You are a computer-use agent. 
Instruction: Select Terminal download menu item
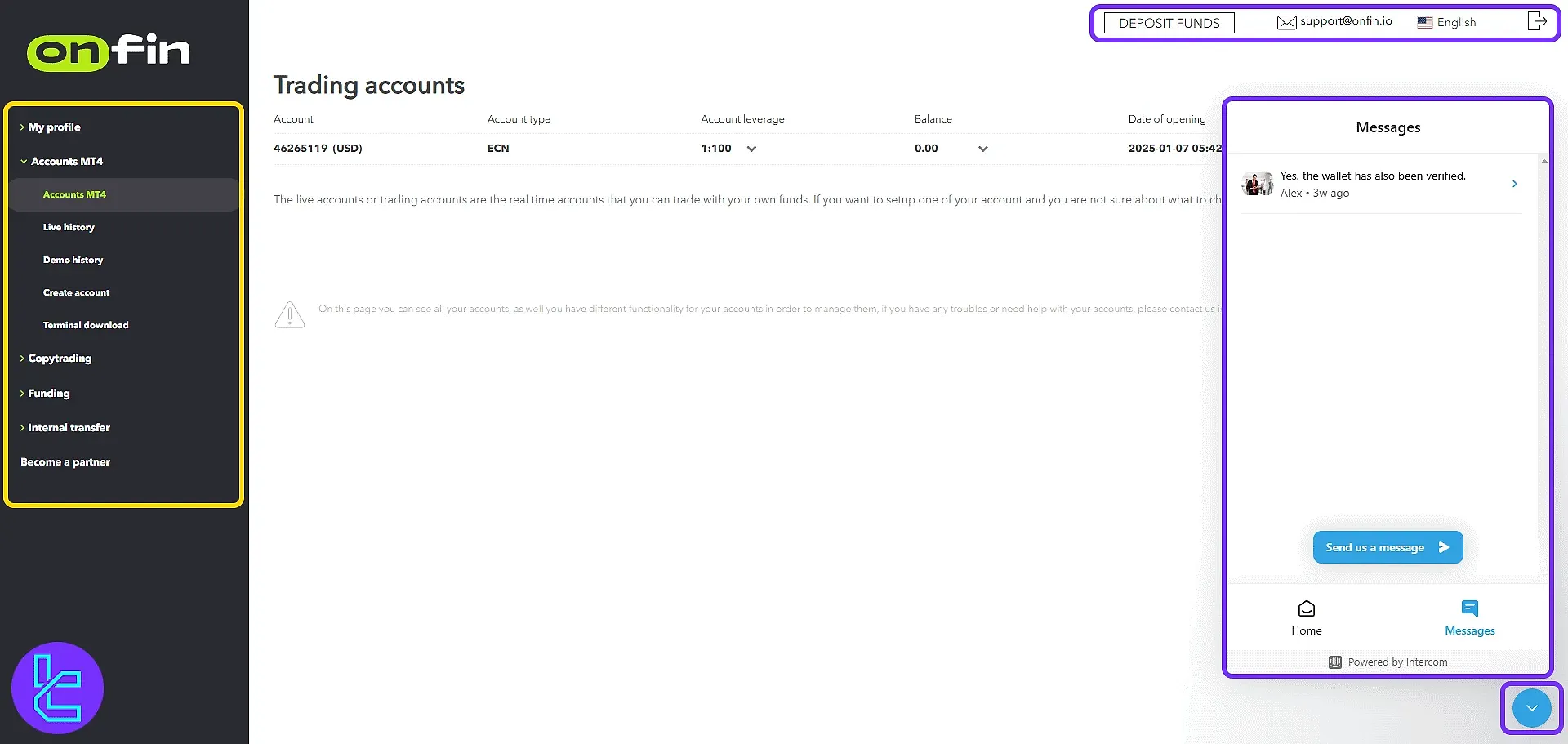pos(86,325)
